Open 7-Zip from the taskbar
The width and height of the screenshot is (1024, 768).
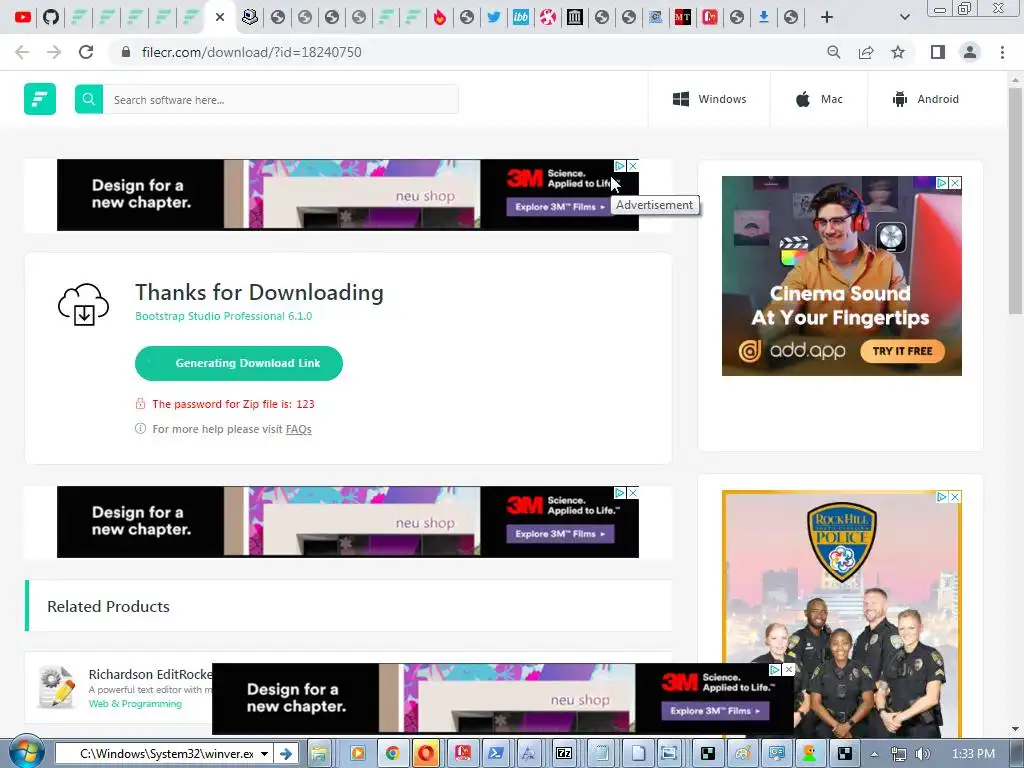(x=564, y=754)
